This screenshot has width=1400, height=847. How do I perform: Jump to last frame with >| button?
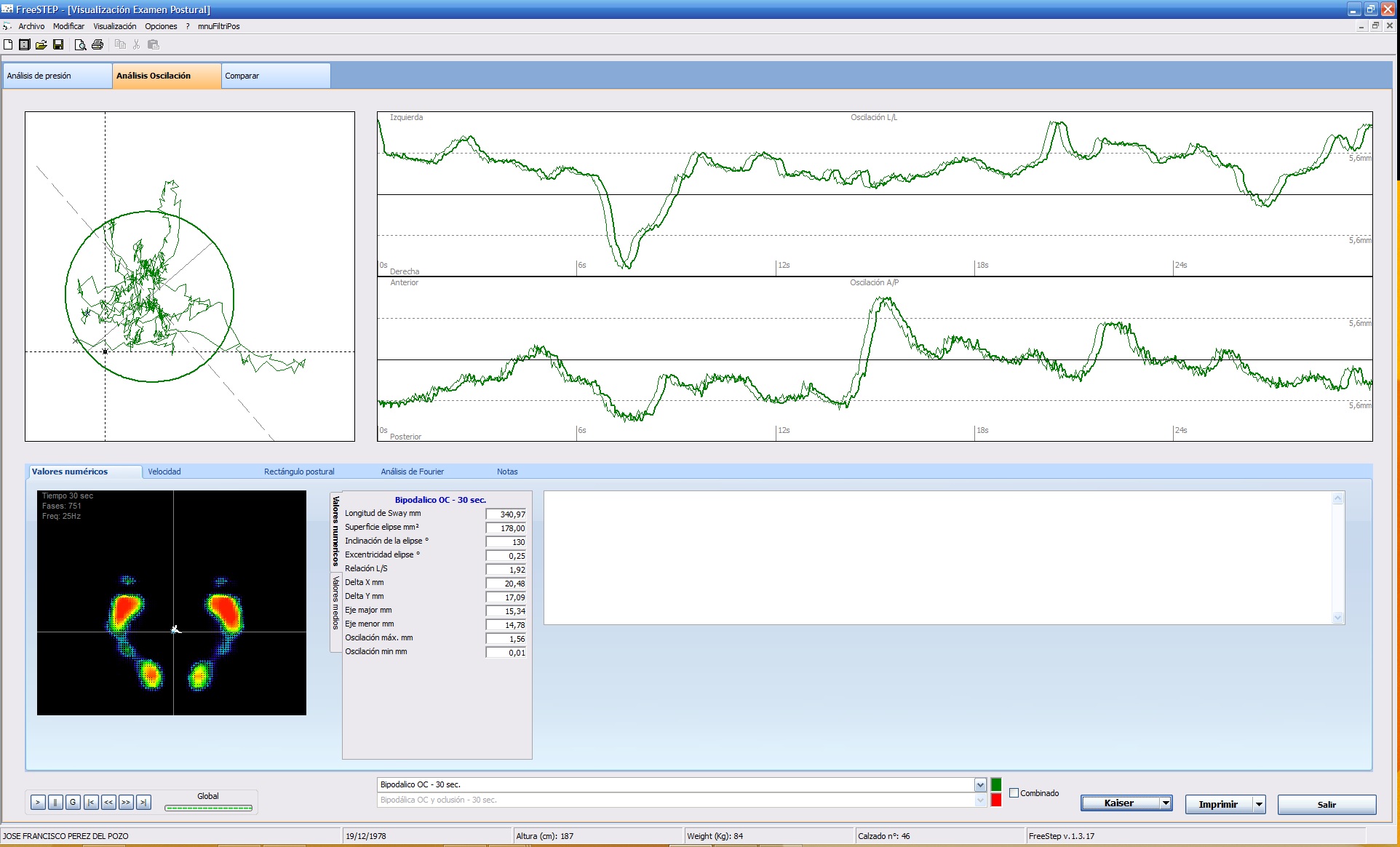pyautogui.click(x=143, y=802)
